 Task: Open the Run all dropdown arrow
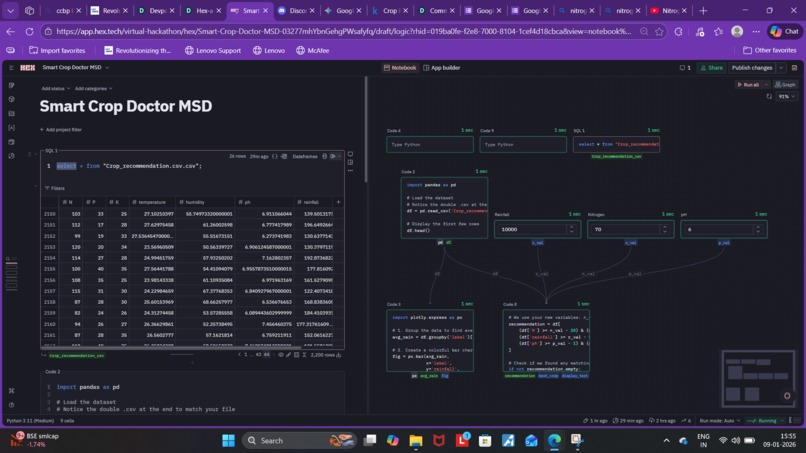(765, 84)
